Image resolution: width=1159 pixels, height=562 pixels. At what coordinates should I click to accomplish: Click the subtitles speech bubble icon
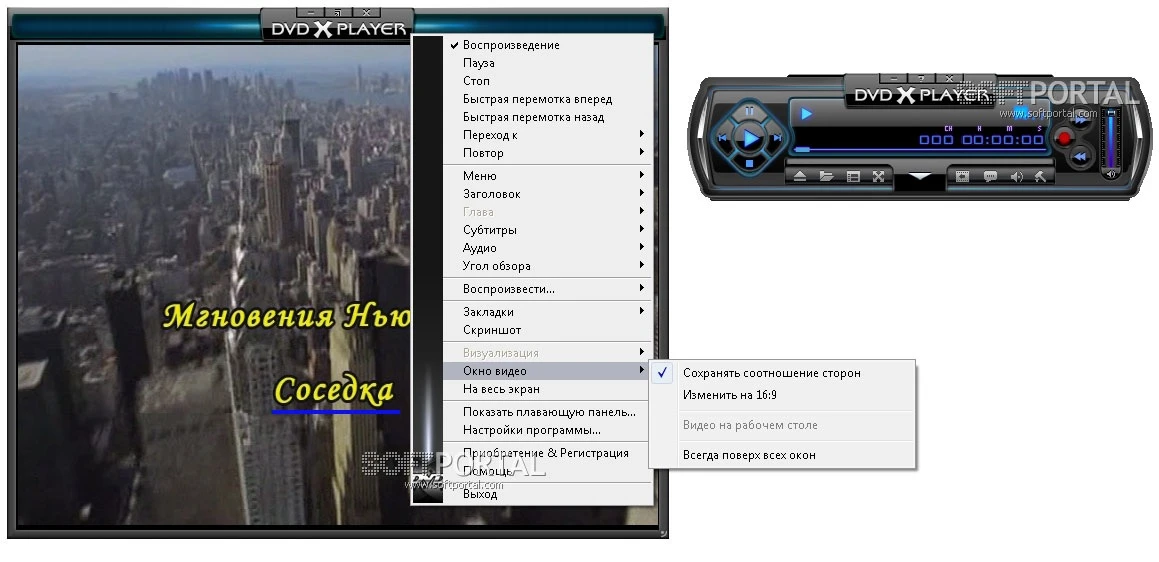[x=990, y=177]
